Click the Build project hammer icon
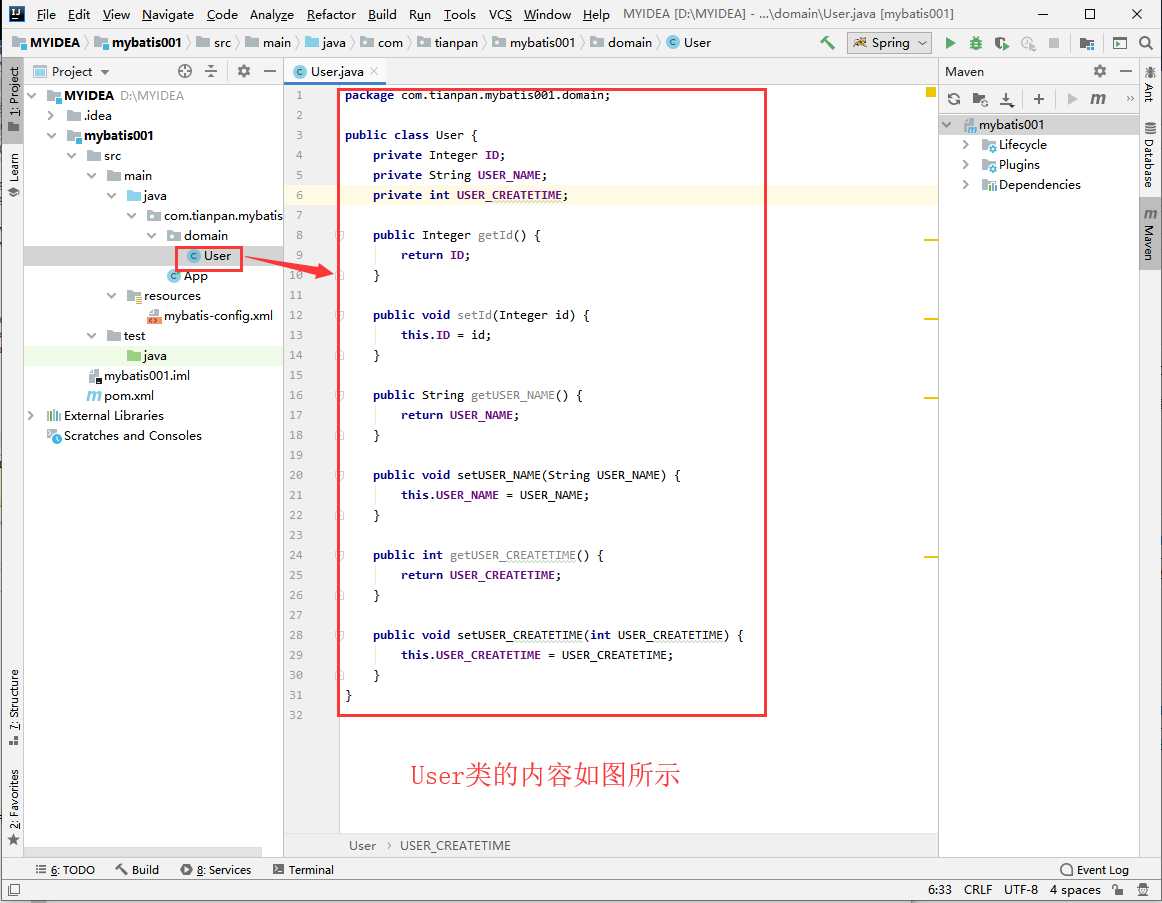The height and width of the screenshot is (903, 1162). point(827,43)
